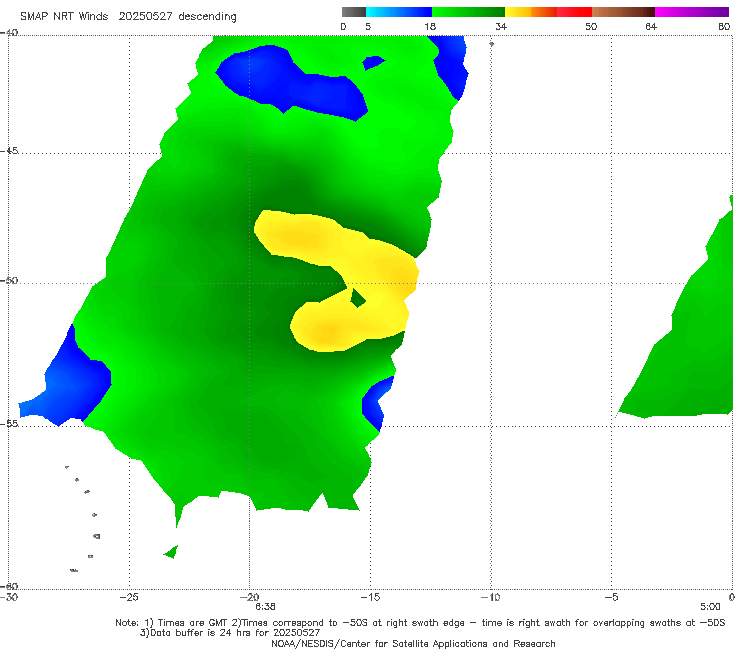740x650 pixels.
Task: Click the color bar label '50'
Action: 591,26
